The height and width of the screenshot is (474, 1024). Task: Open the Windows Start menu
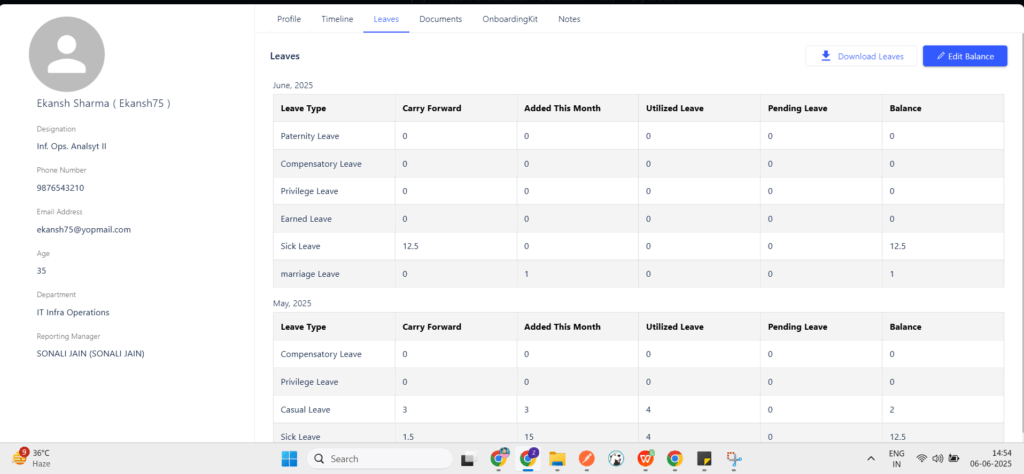tap(289, 459)
